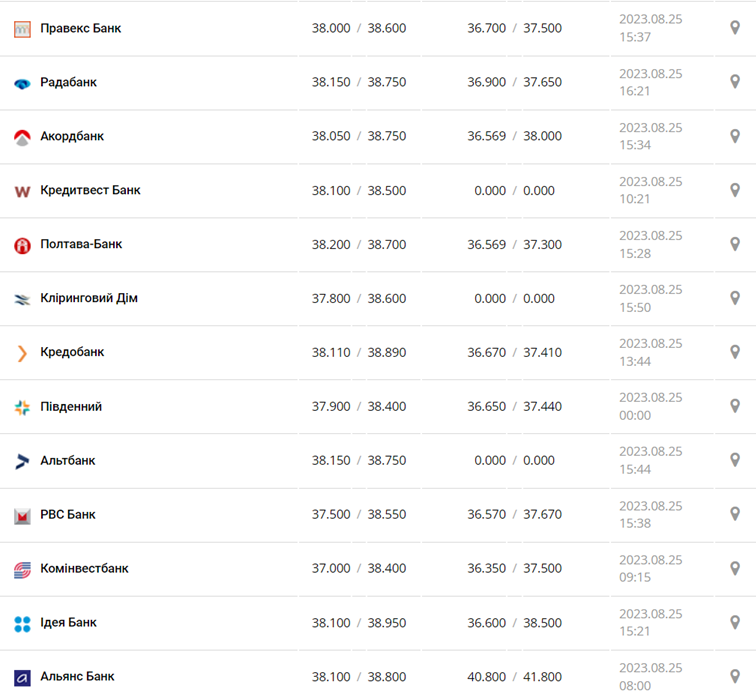The height and width of the screenshot is (691, 756).
Task: Click the Полтава-Банк logo icon
Action: [x=22, y=245]
